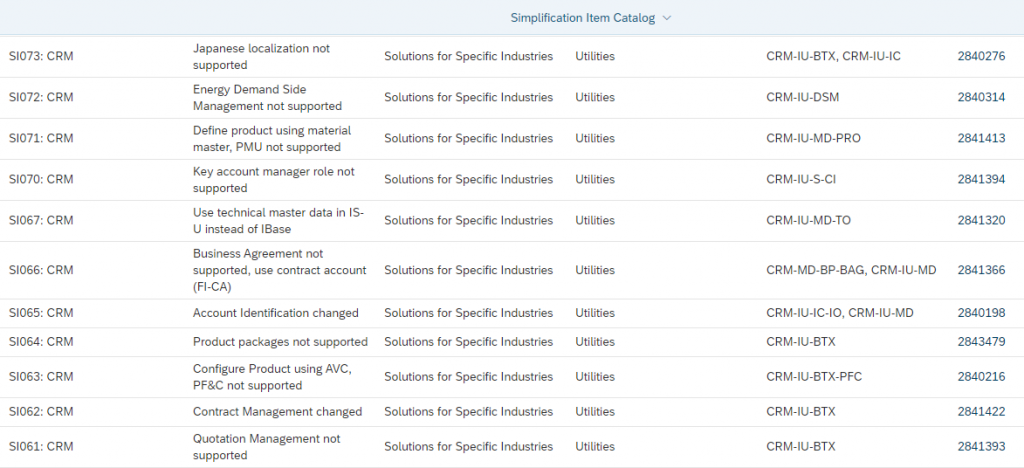
Task: Open SAP note 2841422
Action: [x=982, y=412]
